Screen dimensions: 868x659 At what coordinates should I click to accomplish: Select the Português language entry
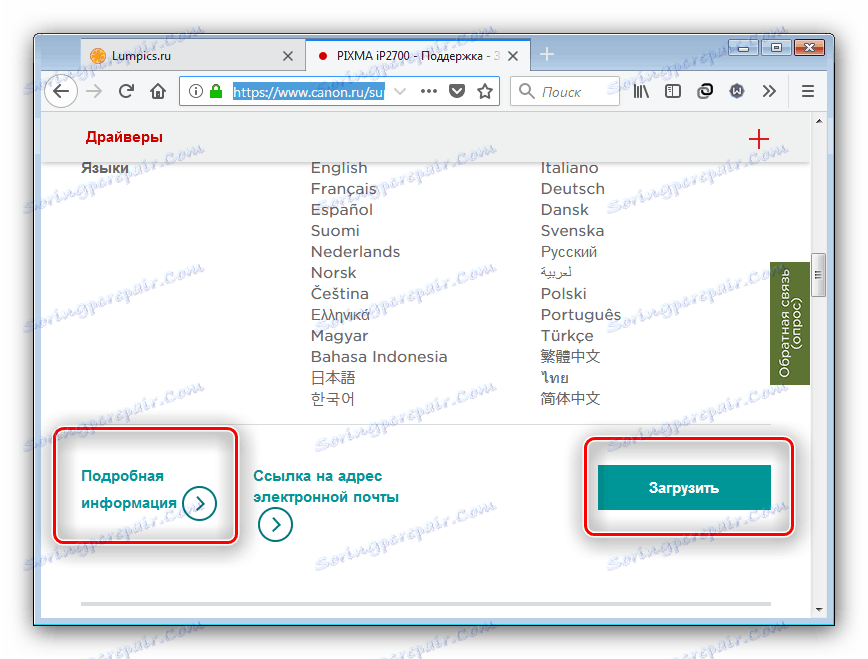coord(581,315)
